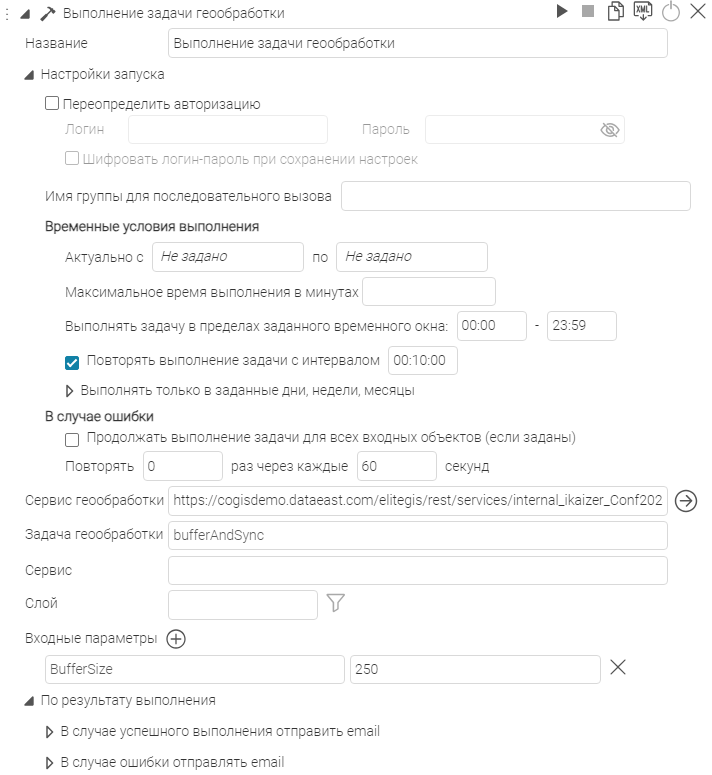Uncheck "Повторять выполнение задачи с интервалом"

[72, 362]
